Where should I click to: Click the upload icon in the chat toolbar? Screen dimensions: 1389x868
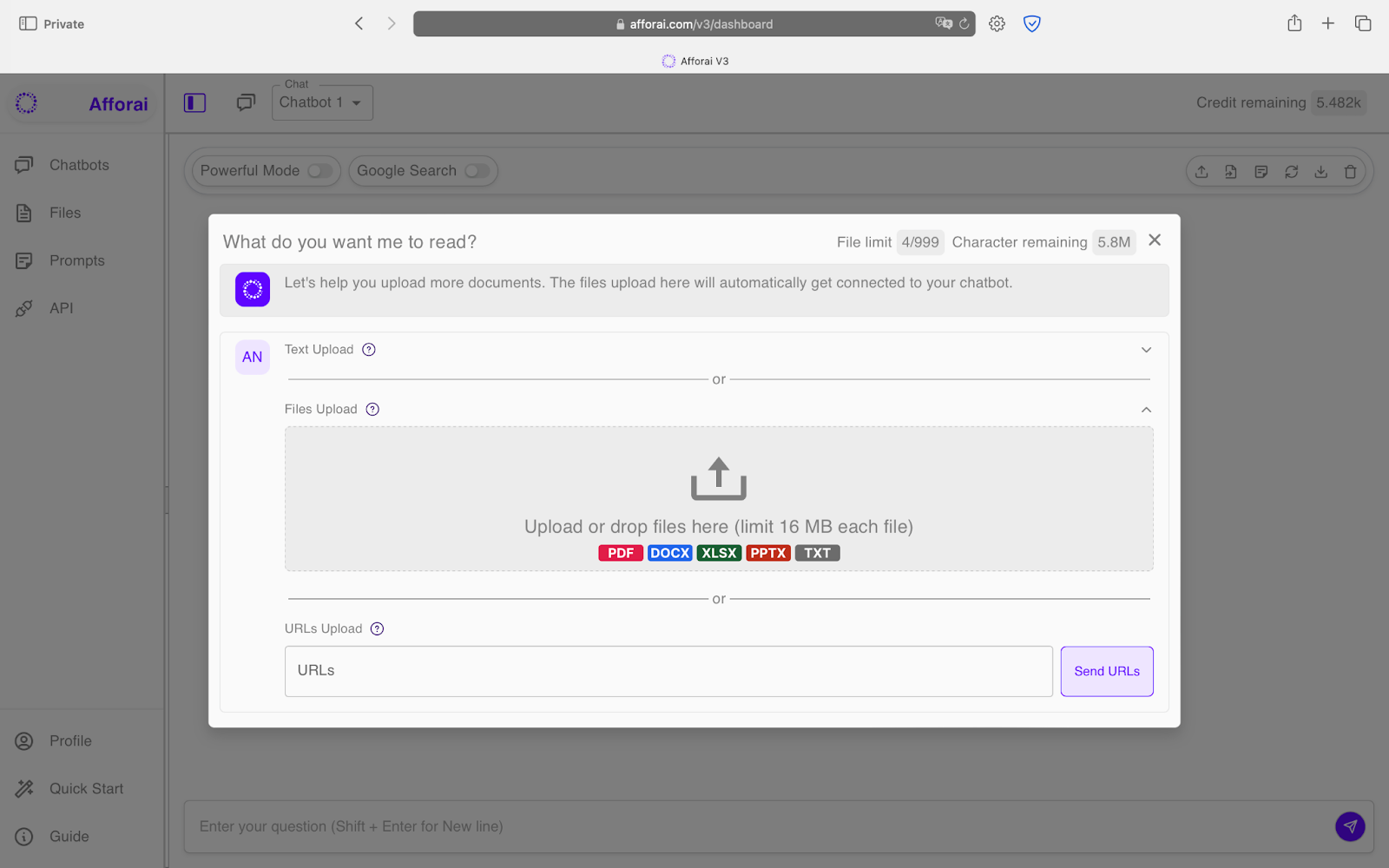(1201, 172)
